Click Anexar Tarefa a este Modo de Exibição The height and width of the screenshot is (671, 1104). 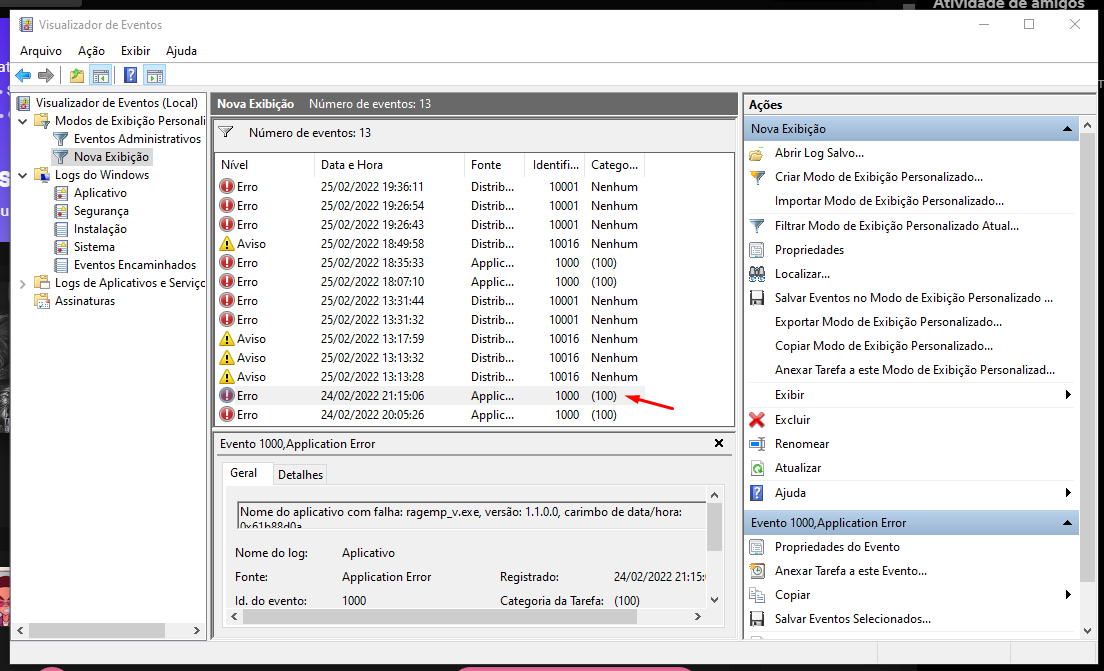(x=915, y=370)
